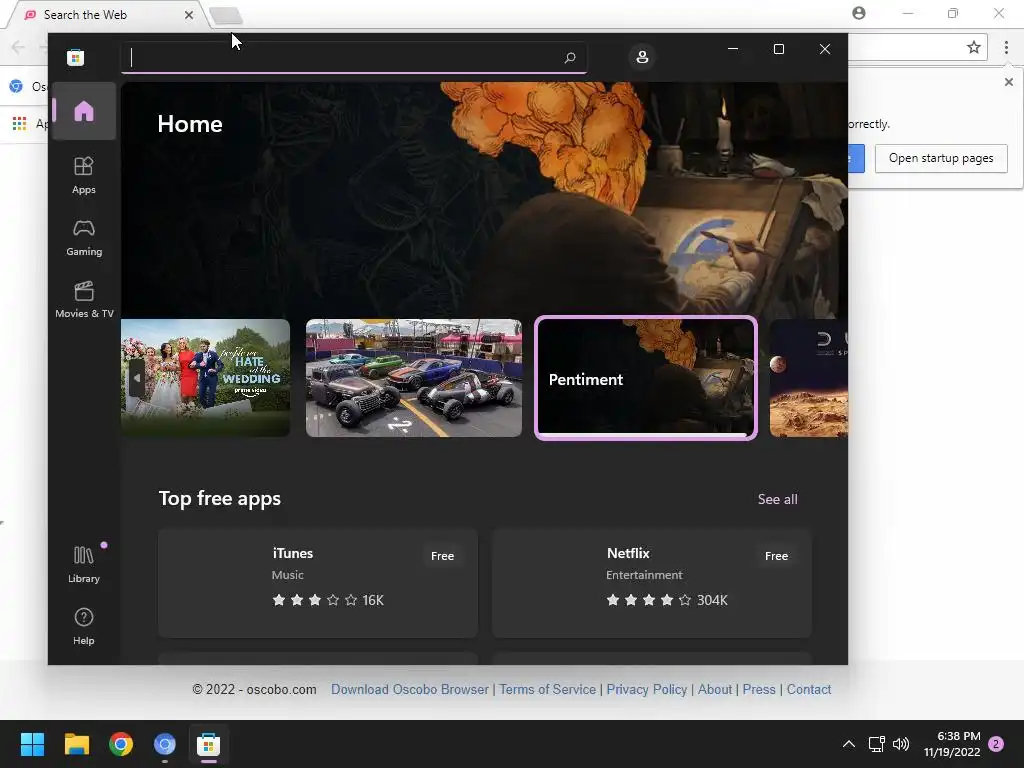1024x768 pixels.
Task: Bookmark the page with the star icon
Action: [973, 47]
